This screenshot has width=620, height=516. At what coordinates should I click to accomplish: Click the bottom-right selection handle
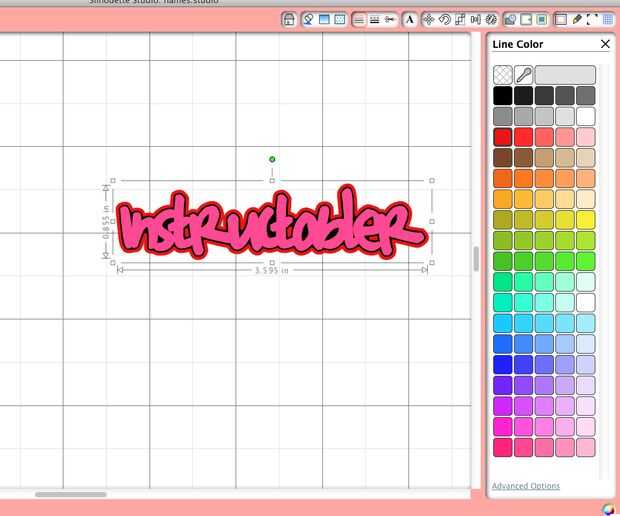click(x=432, y=263)
